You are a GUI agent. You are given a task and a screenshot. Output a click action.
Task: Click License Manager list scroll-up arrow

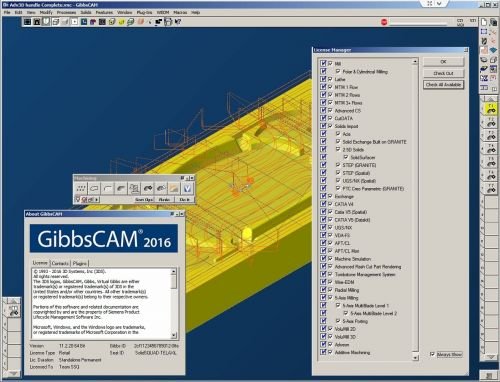[x=415, y=62]
